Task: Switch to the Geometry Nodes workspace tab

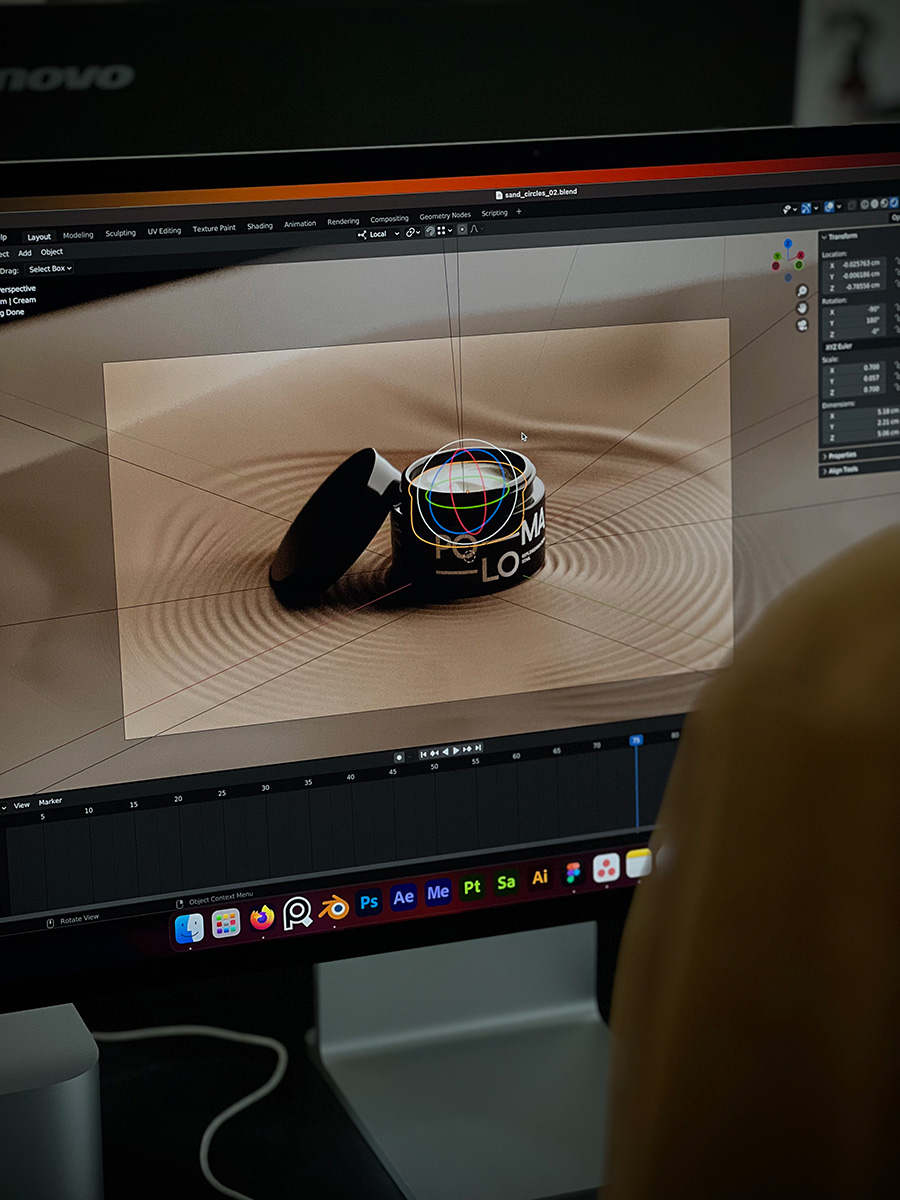Action: (x=445, y=216)
